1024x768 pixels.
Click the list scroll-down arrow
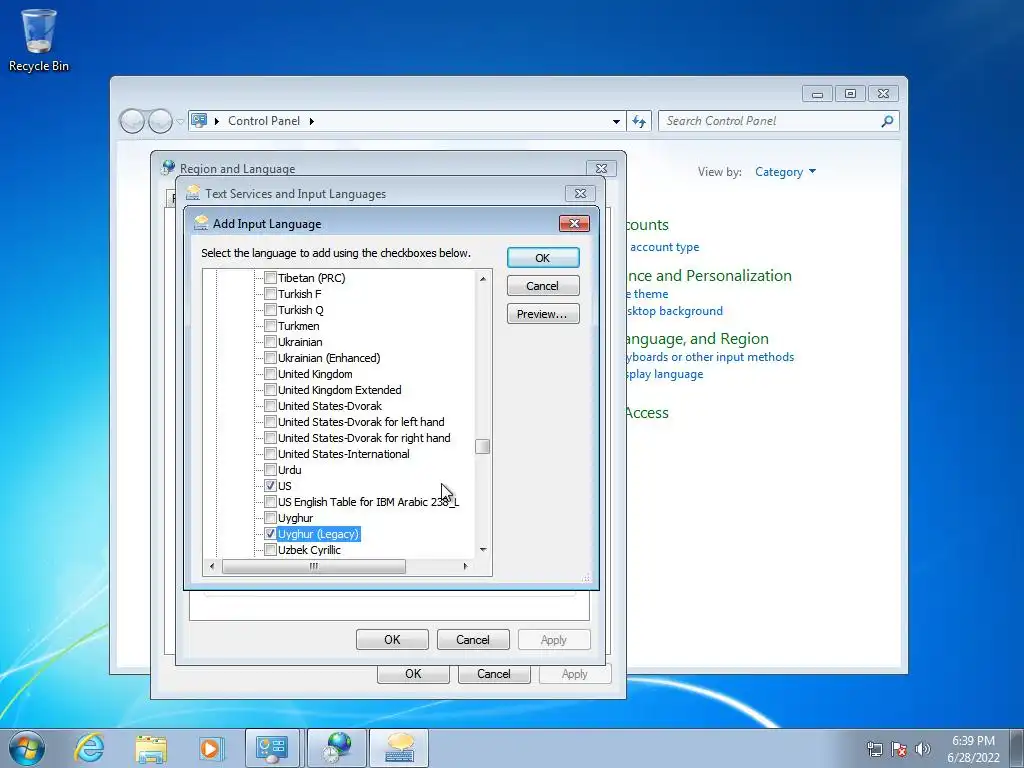[483, 550]
